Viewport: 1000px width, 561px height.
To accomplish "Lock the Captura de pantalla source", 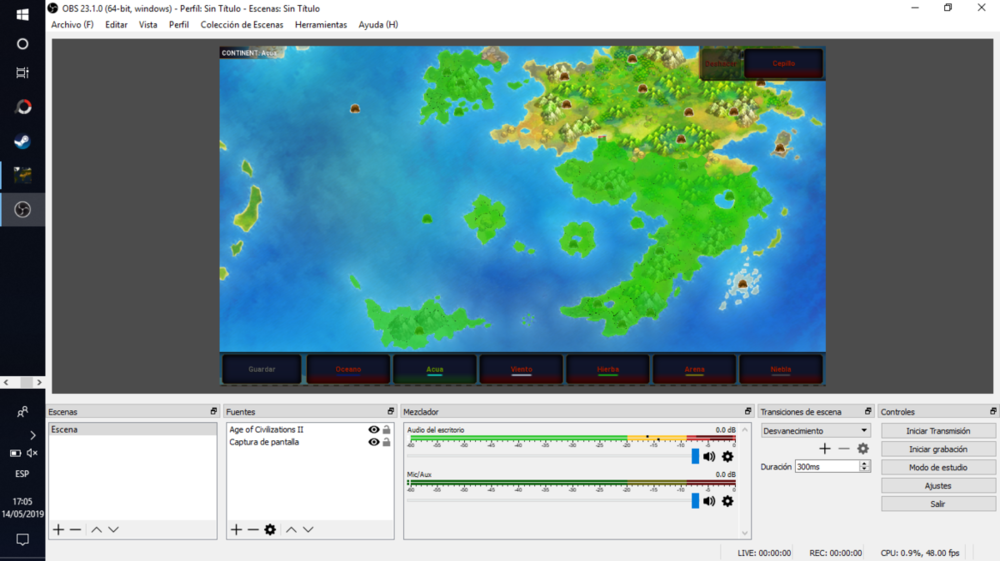I will click(386, 442).
